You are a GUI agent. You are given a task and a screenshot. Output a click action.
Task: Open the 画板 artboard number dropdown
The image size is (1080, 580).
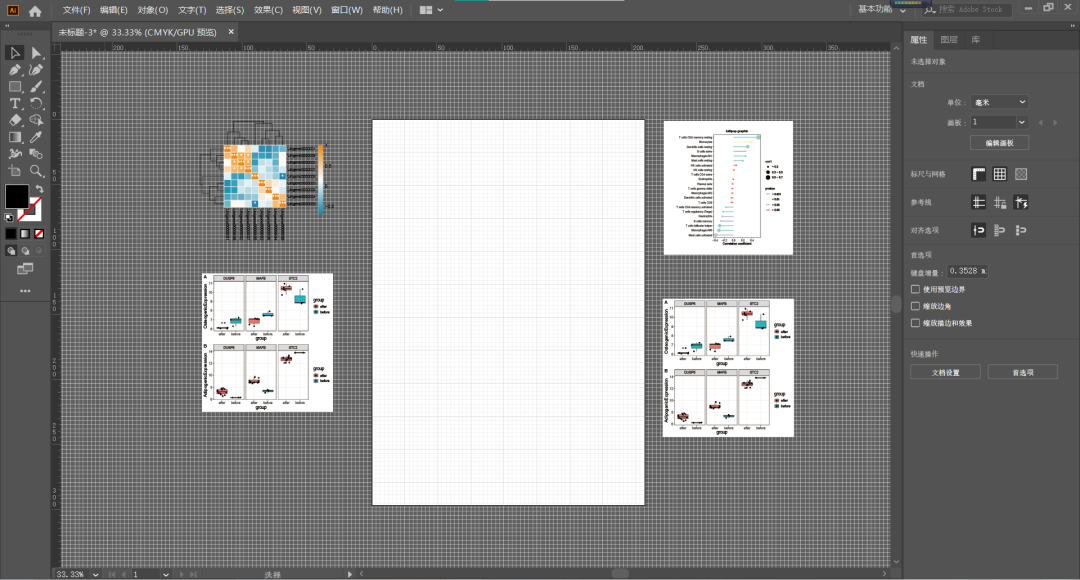click(x=1022, y=122)
